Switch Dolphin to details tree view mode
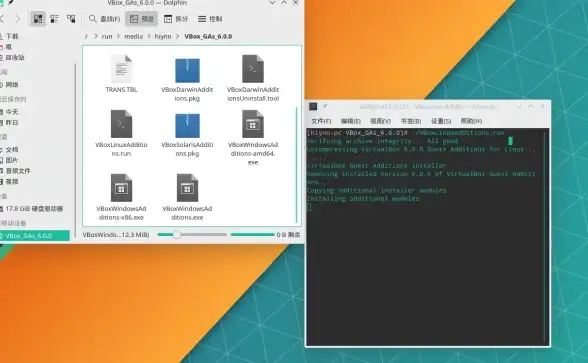Viewport: 588px width, 363px height. [x=71, y=19]
